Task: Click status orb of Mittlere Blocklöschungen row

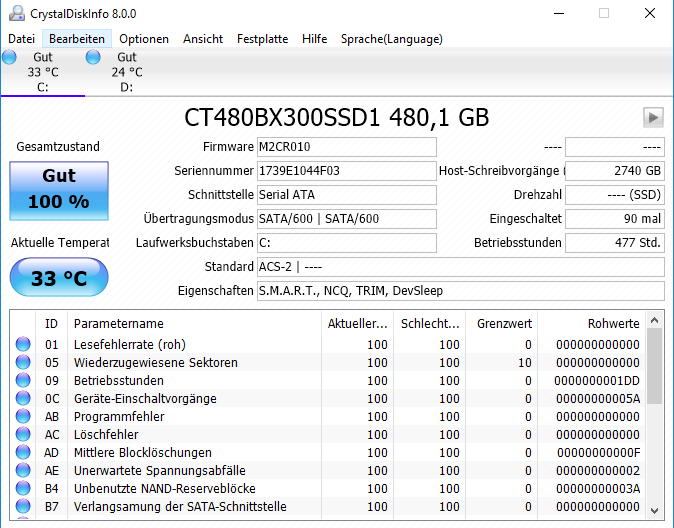Action: (x=23, y=453)
